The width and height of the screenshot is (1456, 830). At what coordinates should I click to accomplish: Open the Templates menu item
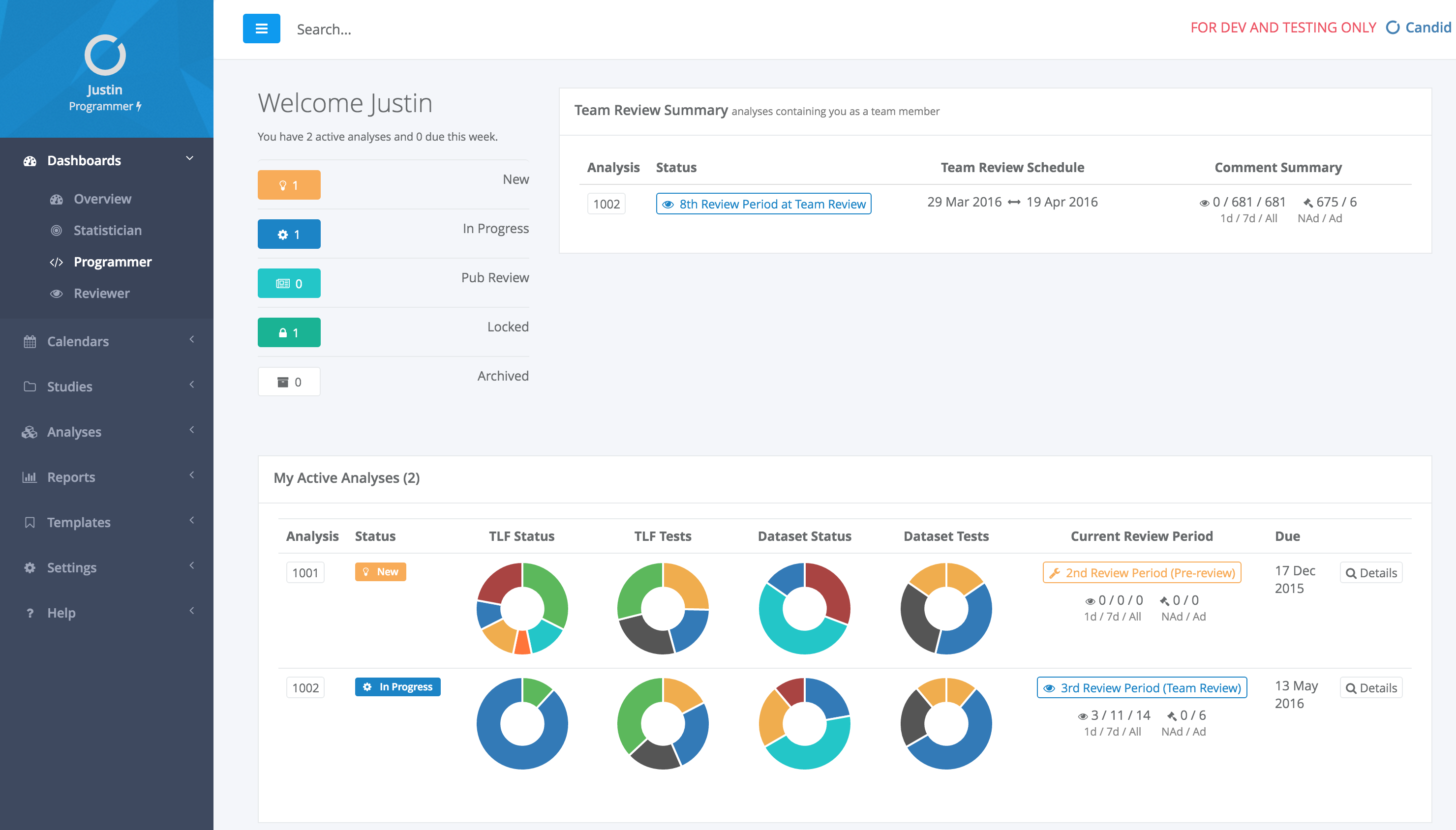pos(79,522)
